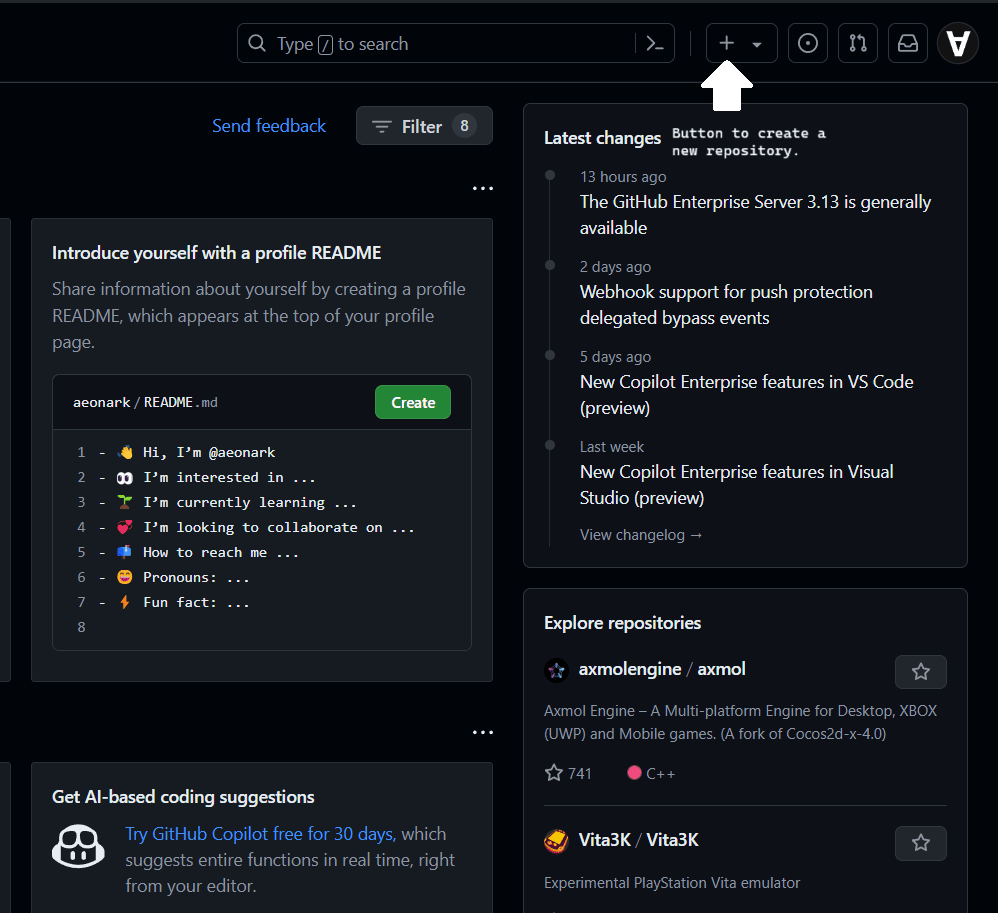Open the three-dot menu above README card
Image resolution: width=998 pixels, height=913 pixels.
pyautogui.click(x=483, y=188)
